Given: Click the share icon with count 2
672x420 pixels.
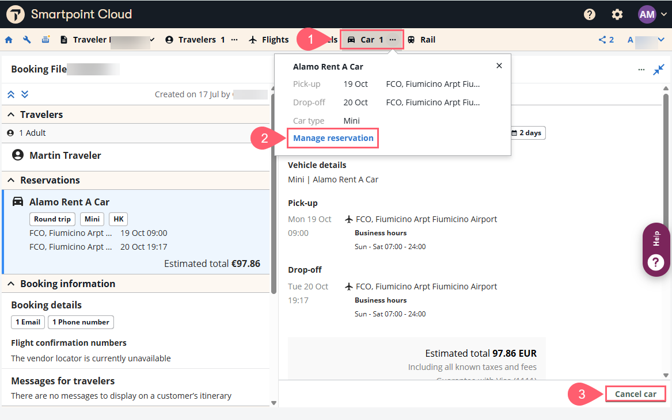Looking at the screenshot, I should (x=606, y=40).
